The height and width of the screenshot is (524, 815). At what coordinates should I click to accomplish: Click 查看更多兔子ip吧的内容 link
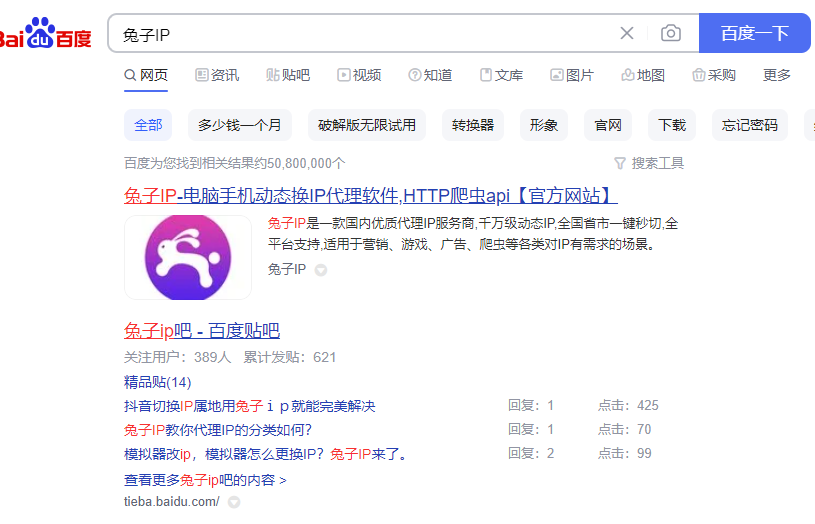(x=205, y=480)
